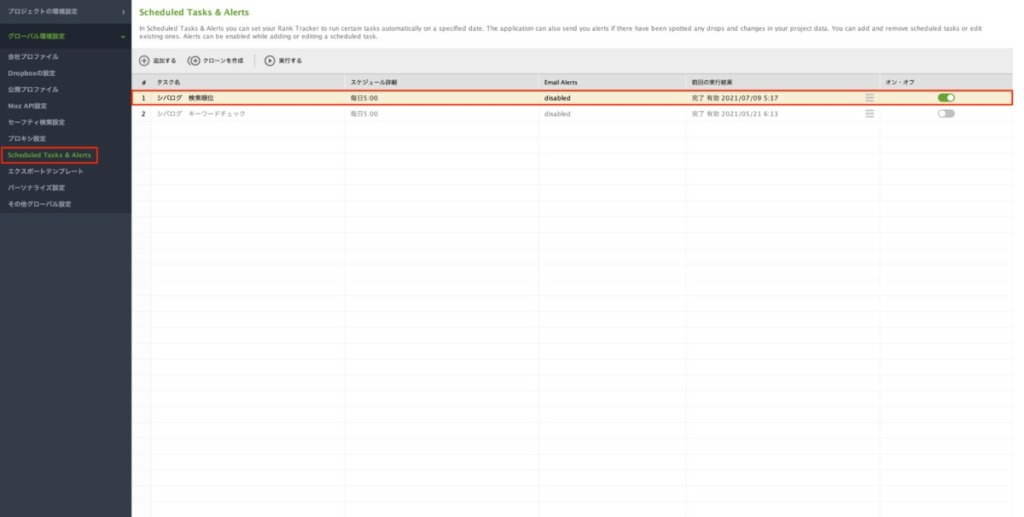
Task: Click the # column header
Action: tap(144, 82)
